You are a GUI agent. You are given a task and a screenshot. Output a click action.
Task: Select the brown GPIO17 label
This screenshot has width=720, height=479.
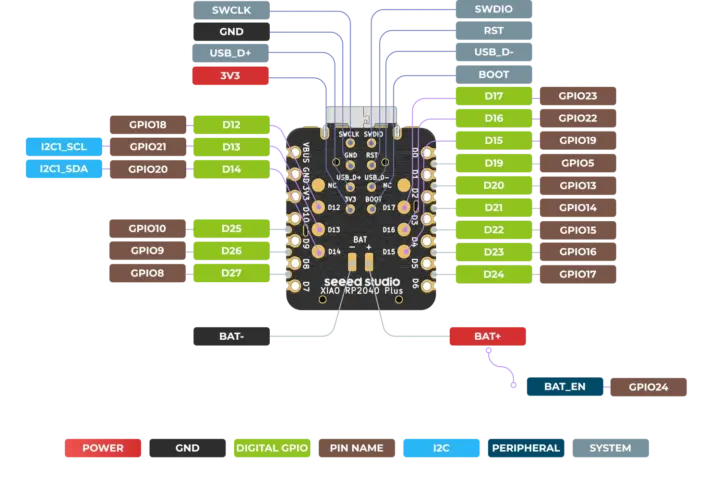tap(578, 274)
